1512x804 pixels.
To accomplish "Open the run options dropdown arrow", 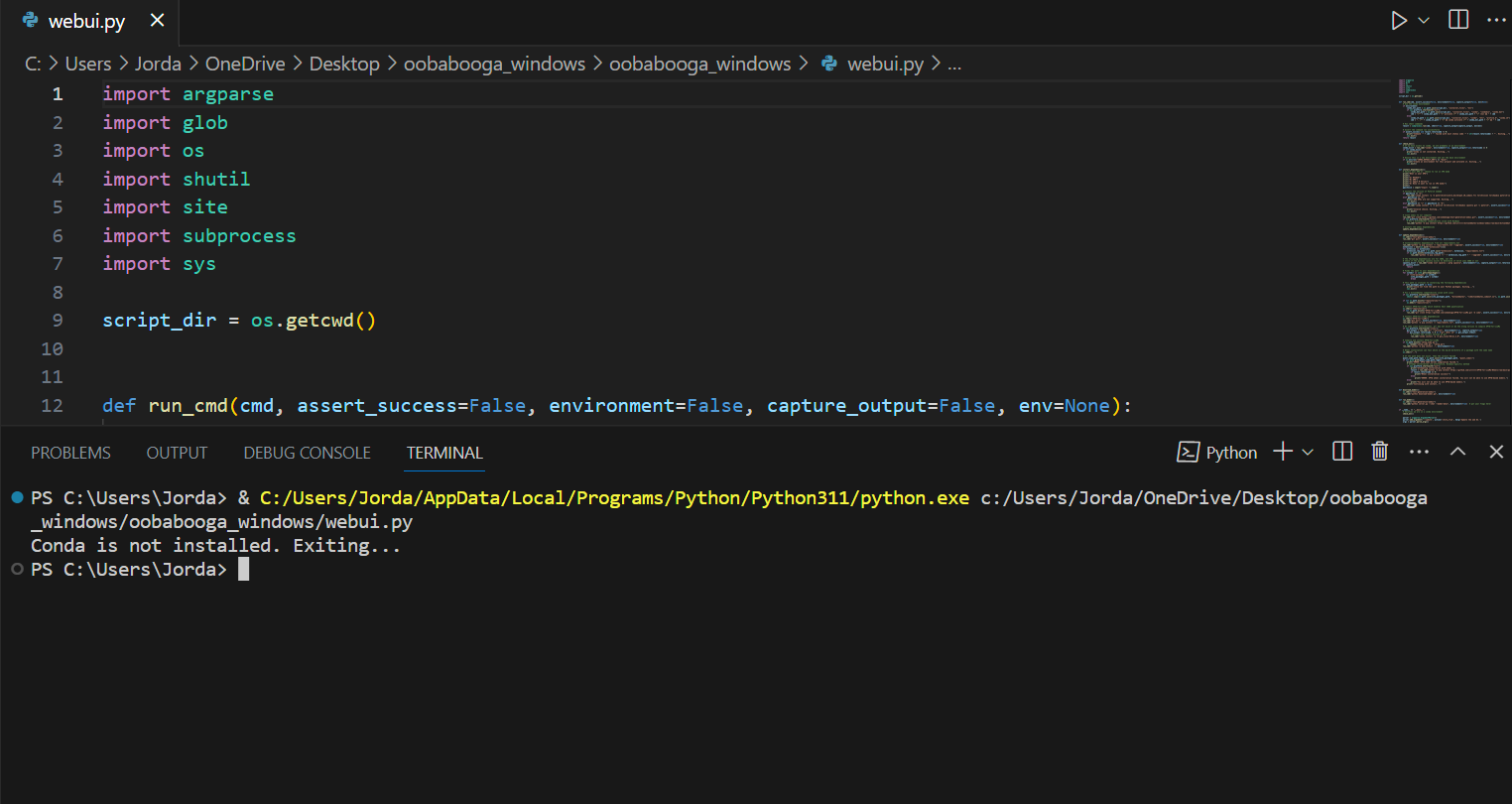I will pyautogui.click(x=1424, y=21).
